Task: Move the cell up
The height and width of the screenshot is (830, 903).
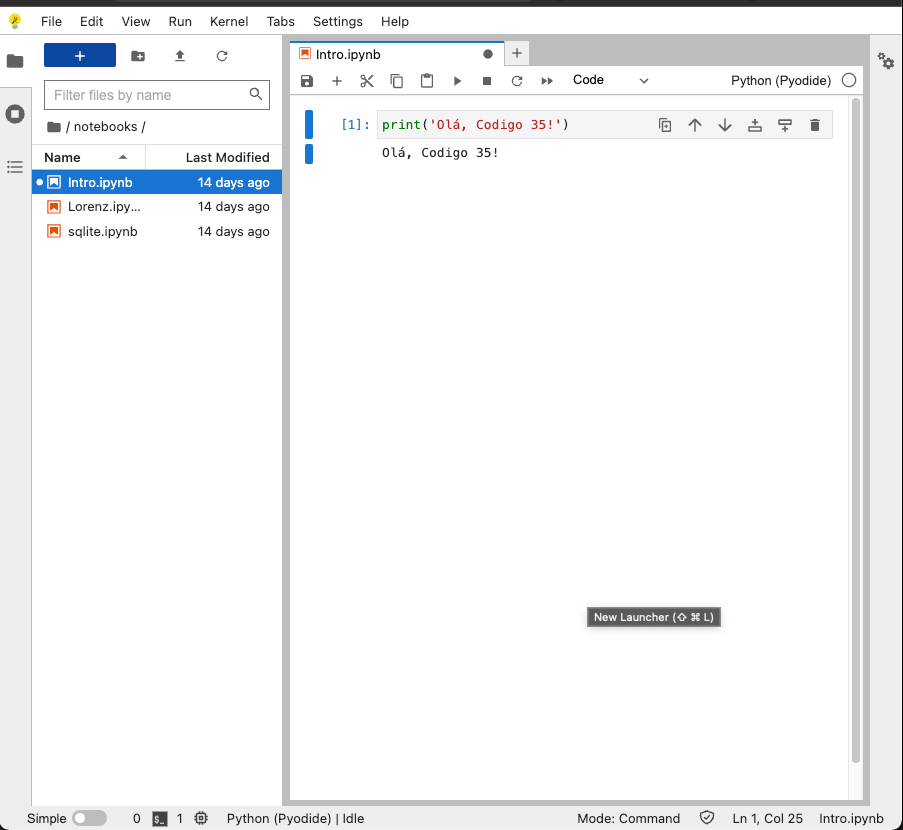Action: coord(695,125)
